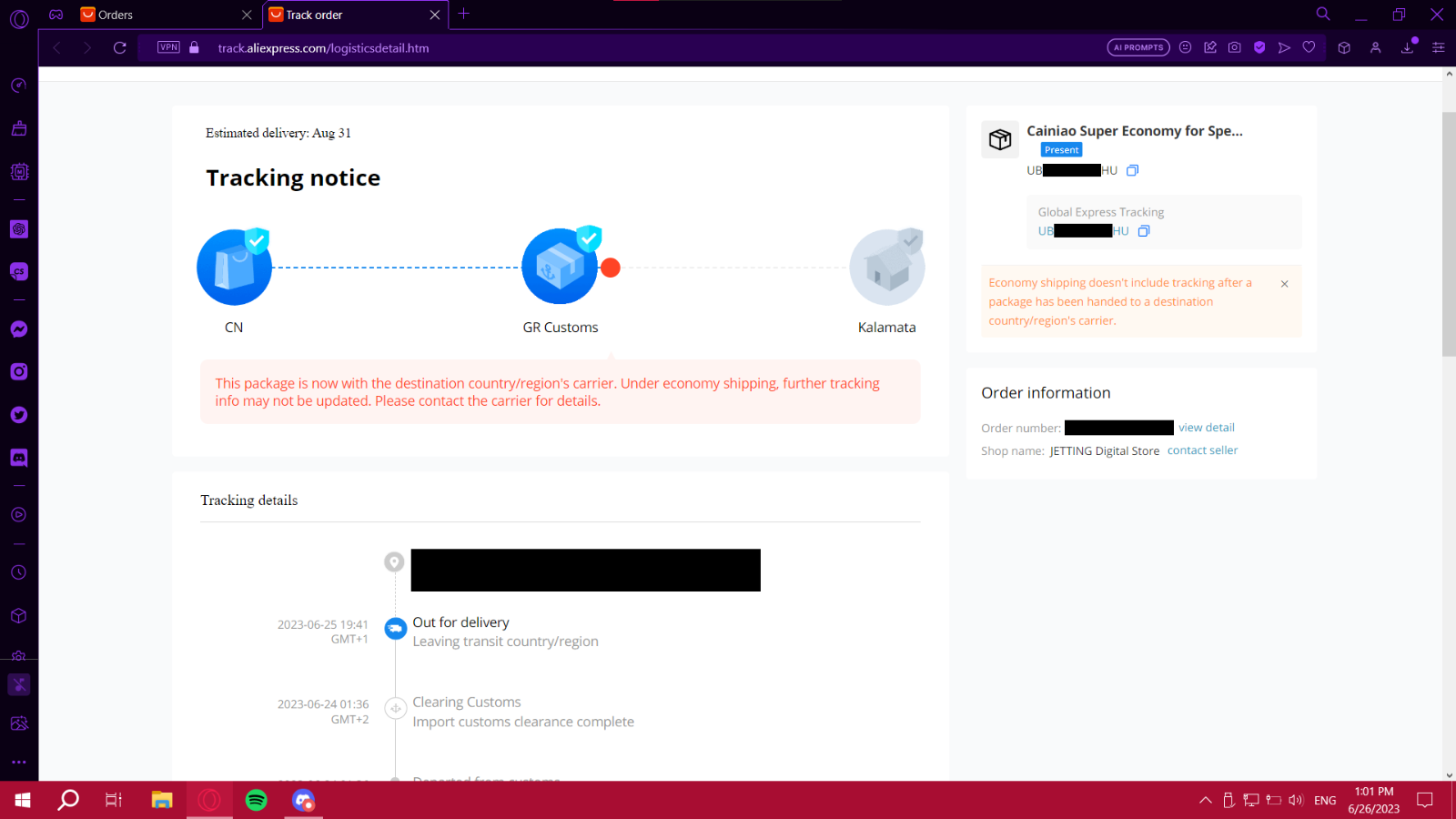The height and width of the screenshot is (819, 1456).
Task: Open browsing History clock icon in sidebar
Action: (19, 572)
